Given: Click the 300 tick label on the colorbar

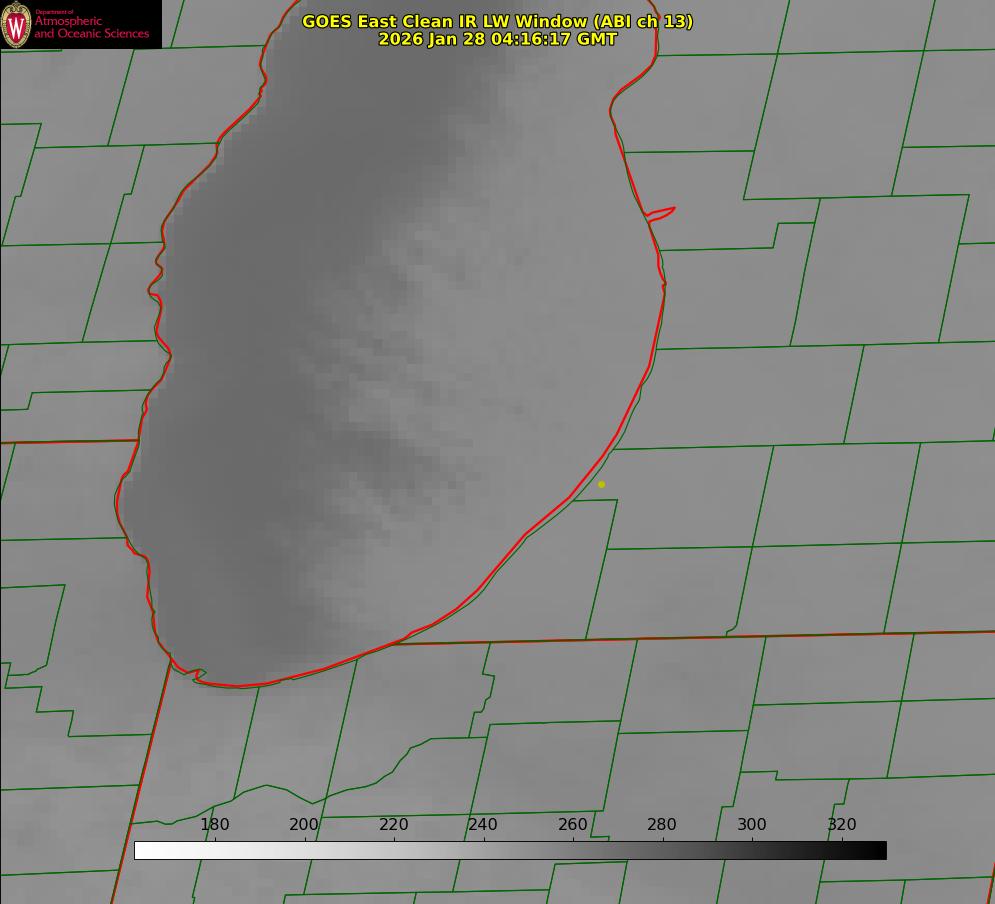Looking at the screenshot, I should pyautogui.click(x=752, y=825).
